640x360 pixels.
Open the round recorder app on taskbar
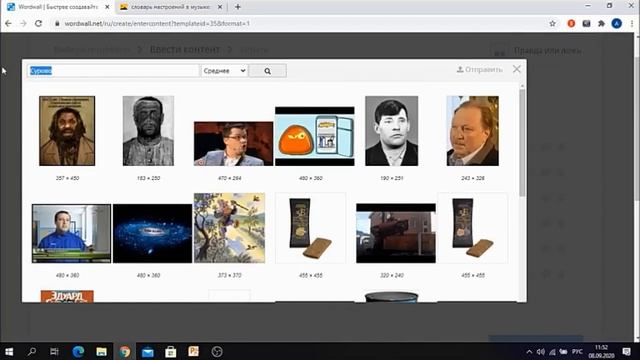point(217,351)
